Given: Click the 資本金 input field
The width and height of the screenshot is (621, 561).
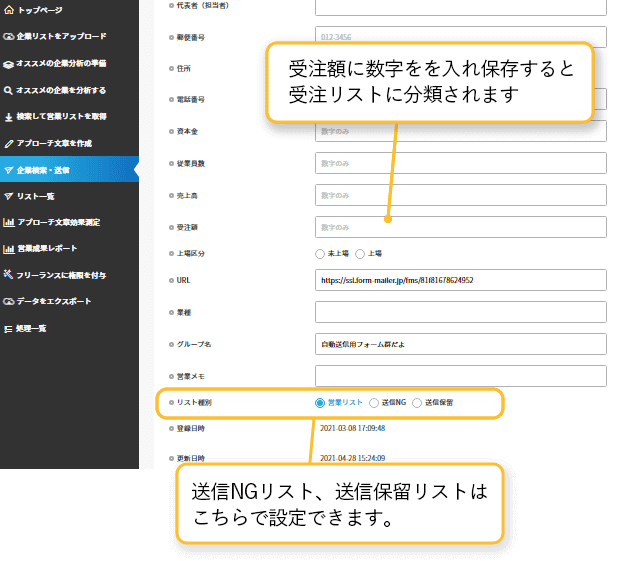Looking at the screenshot, I should [461, 132].
